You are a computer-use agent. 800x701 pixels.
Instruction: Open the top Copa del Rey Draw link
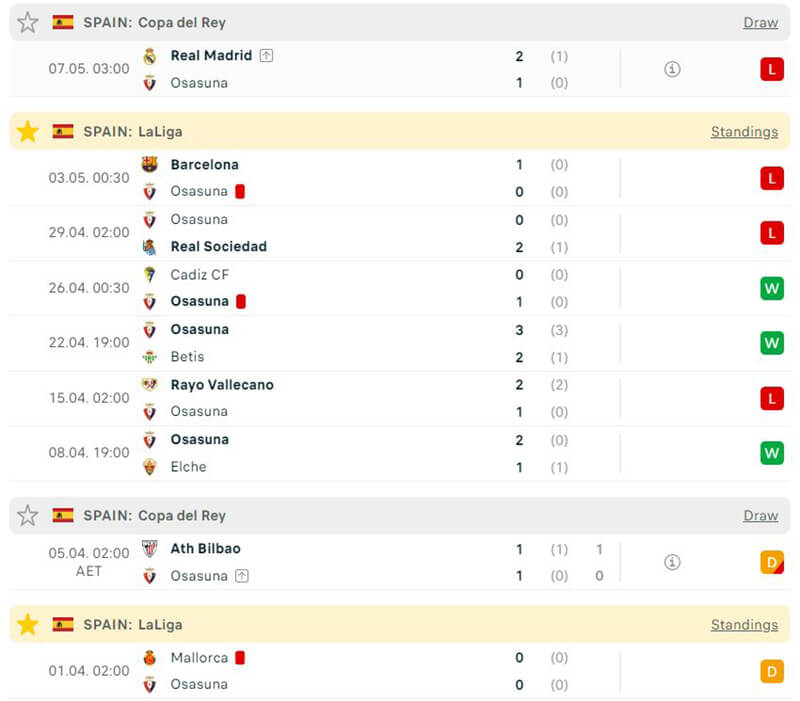(760, 22)
